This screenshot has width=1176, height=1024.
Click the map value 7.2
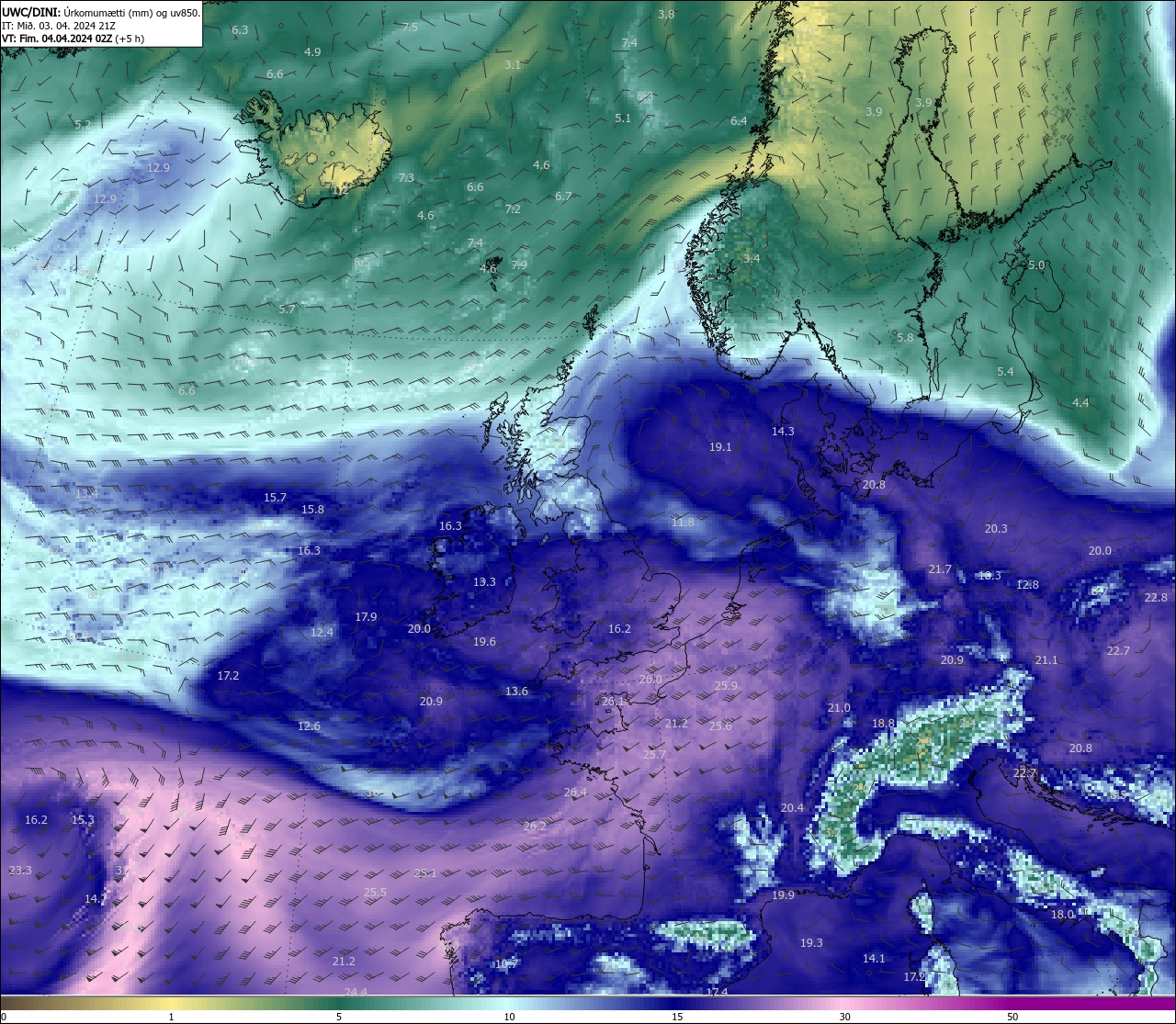tap(513, 209)
